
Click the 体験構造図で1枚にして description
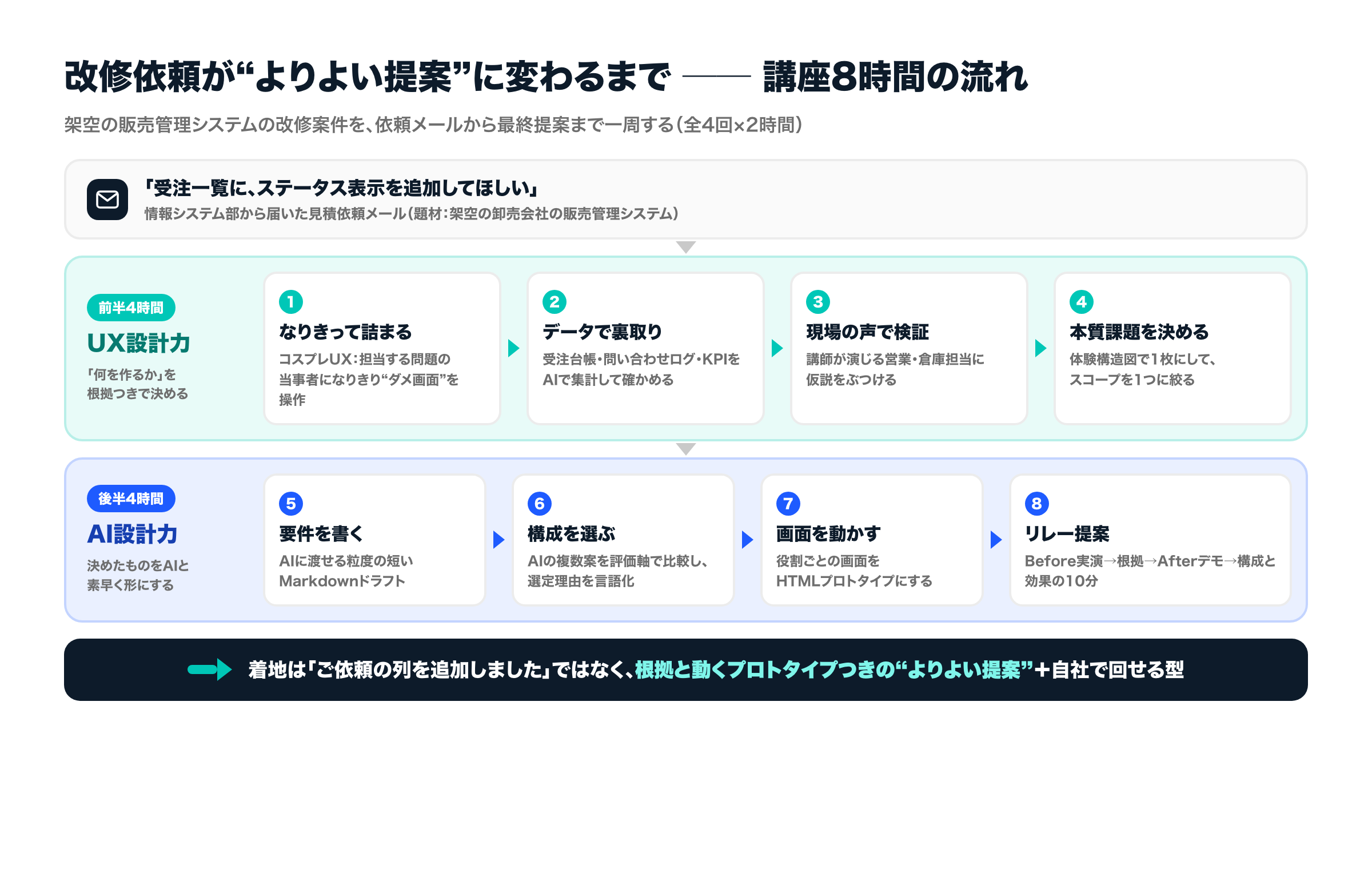tap(1142, 369)
